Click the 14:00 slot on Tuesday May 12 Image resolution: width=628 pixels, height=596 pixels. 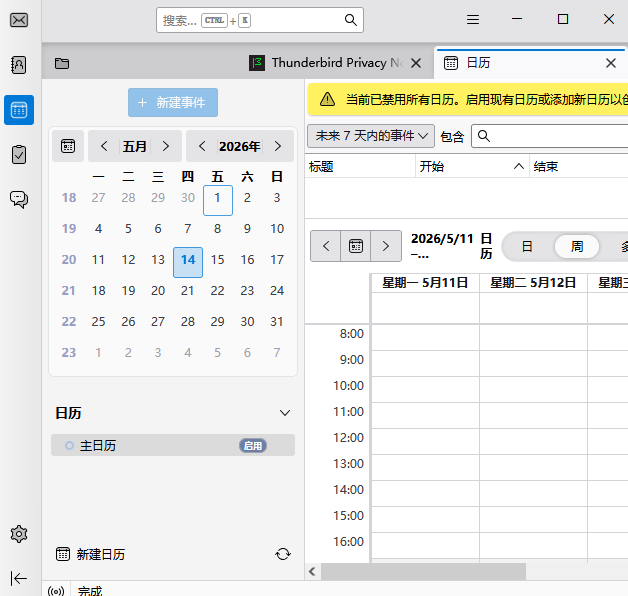533,493
